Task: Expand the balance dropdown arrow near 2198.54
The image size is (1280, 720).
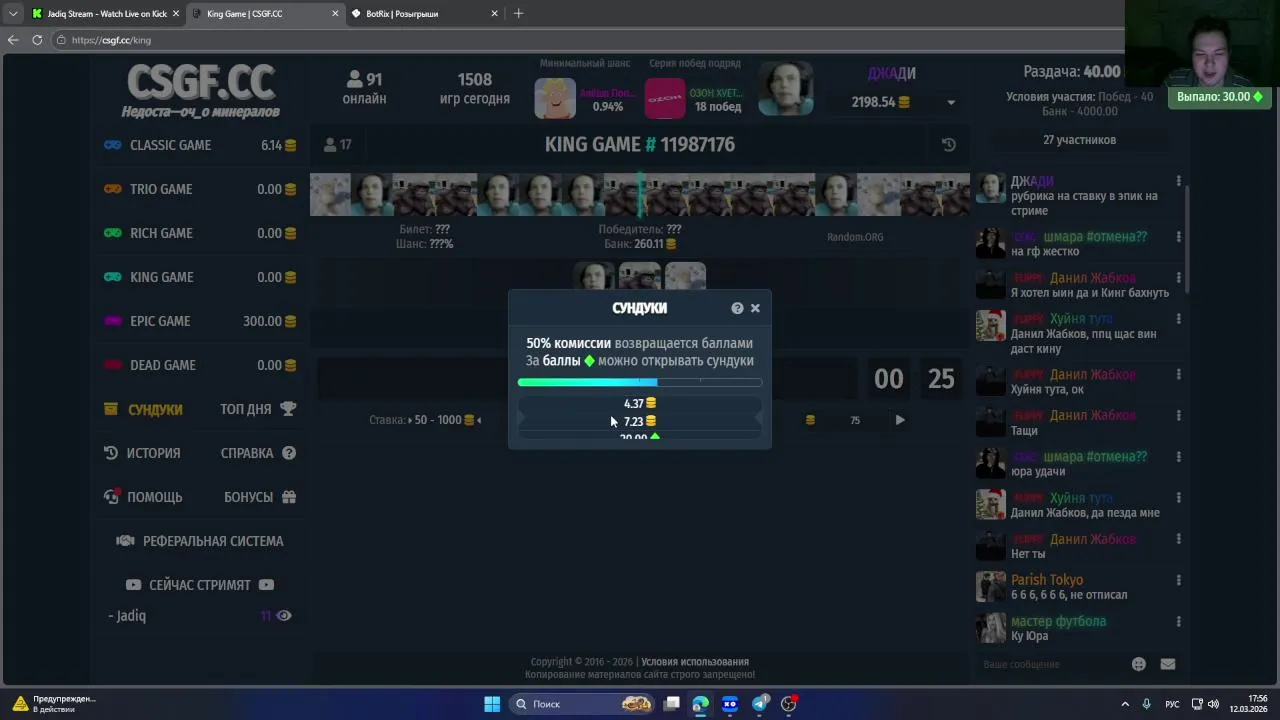Action: click(951, 102)
